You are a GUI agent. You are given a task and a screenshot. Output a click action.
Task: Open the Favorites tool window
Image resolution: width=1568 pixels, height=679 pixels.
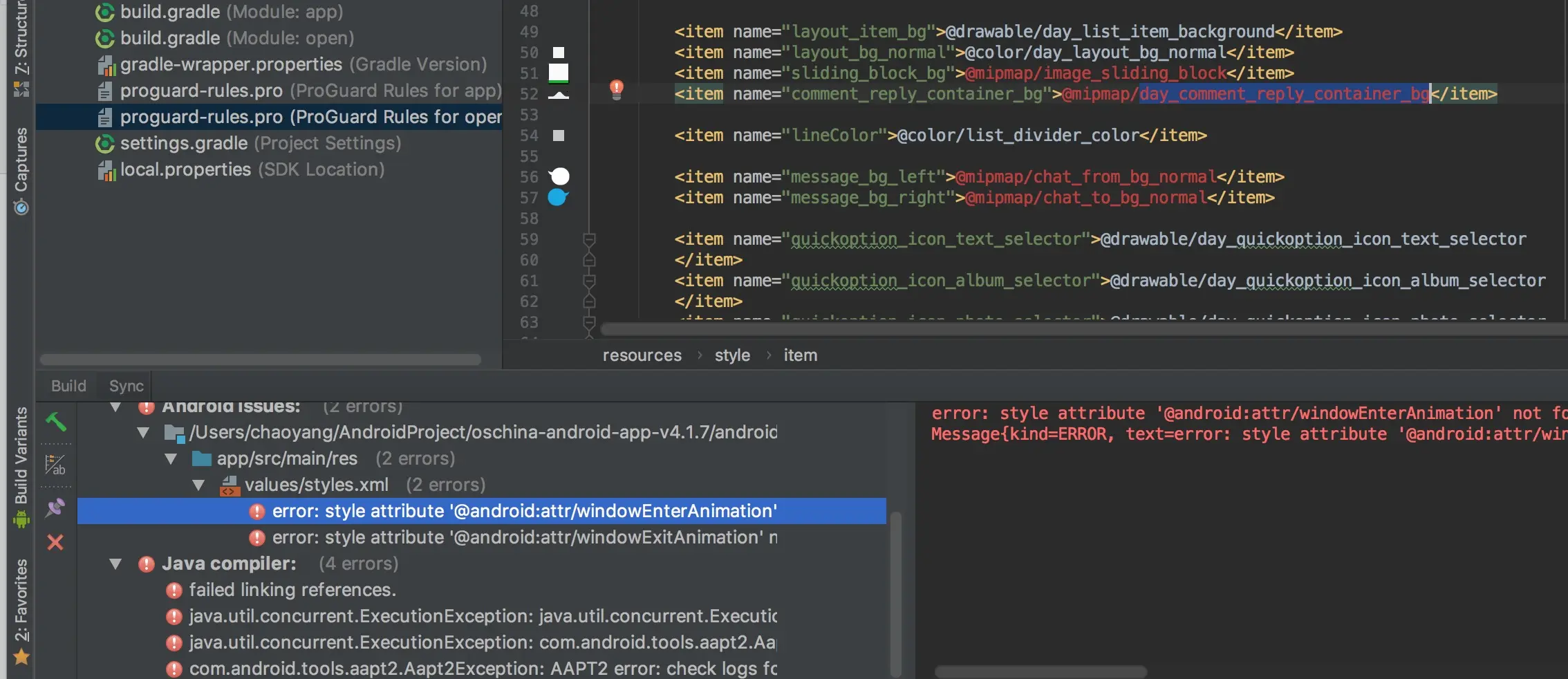click(21, 611)
